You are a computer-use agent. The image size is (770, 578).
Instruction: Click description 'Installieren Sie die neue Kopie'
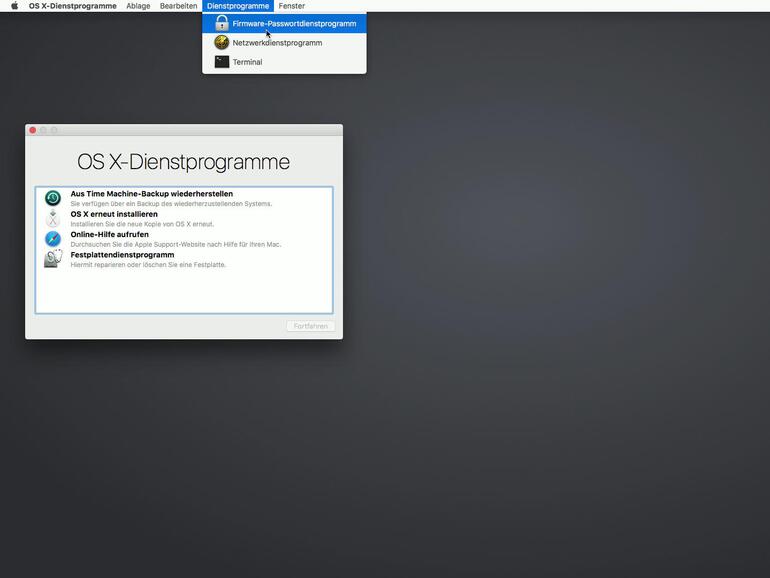coord(142,224)
